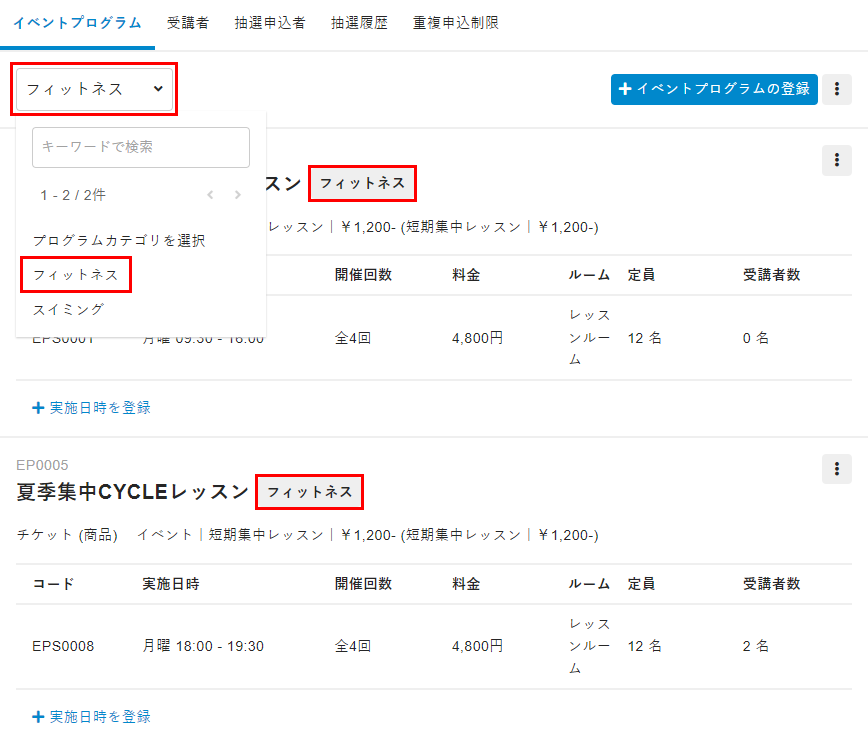The width and height of the screenshot is (868, 745).
Task: Switch to the 抽選履歴 tab
Action: pos(359,23)
